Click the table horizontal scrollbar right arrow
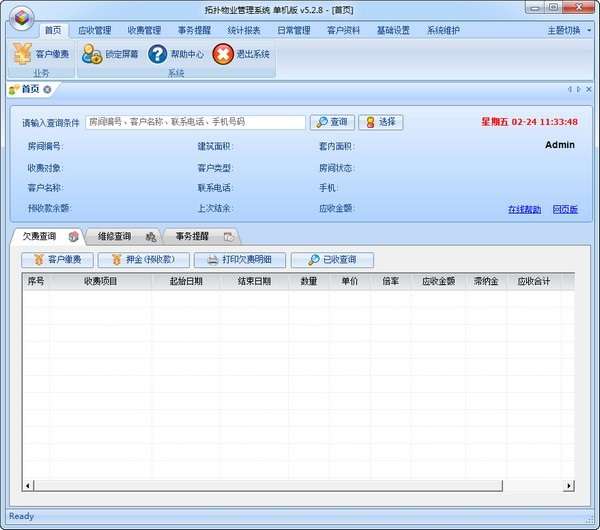Screen dimensions: 600x530 [x=569, y=486]
